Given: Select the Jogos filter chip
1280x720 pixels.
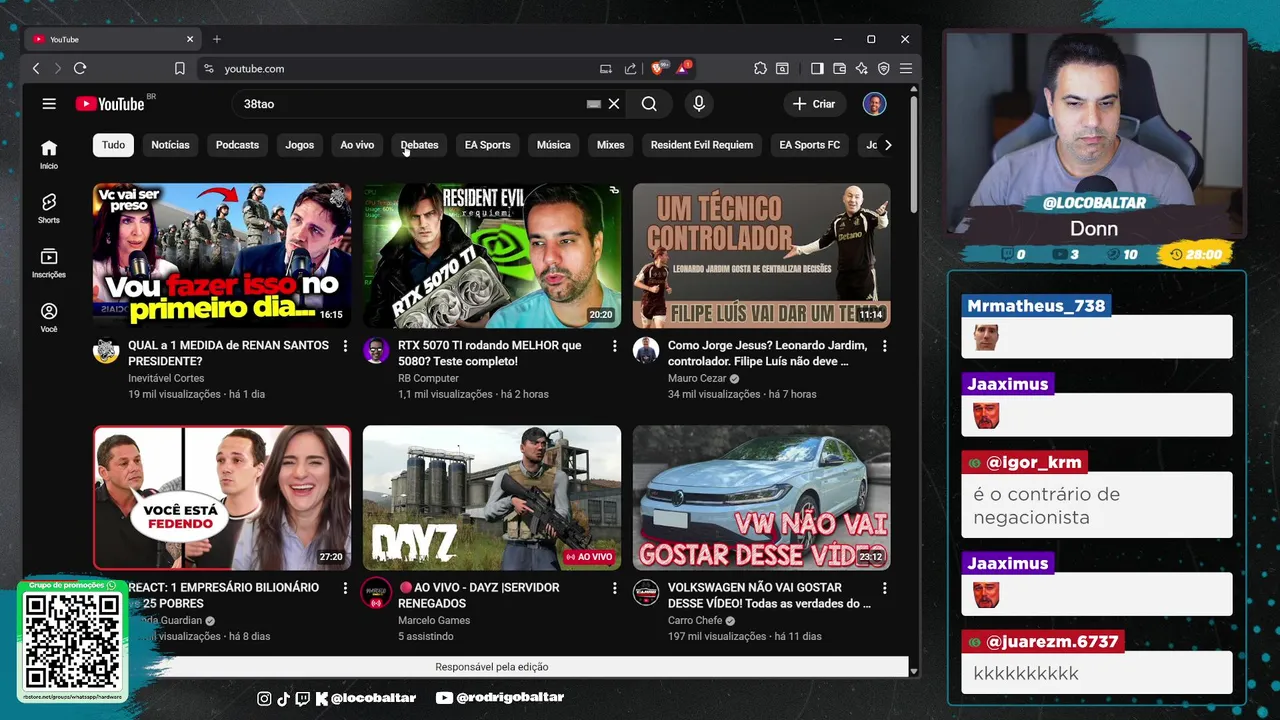Looking at the screenshot, I should 299,145.
